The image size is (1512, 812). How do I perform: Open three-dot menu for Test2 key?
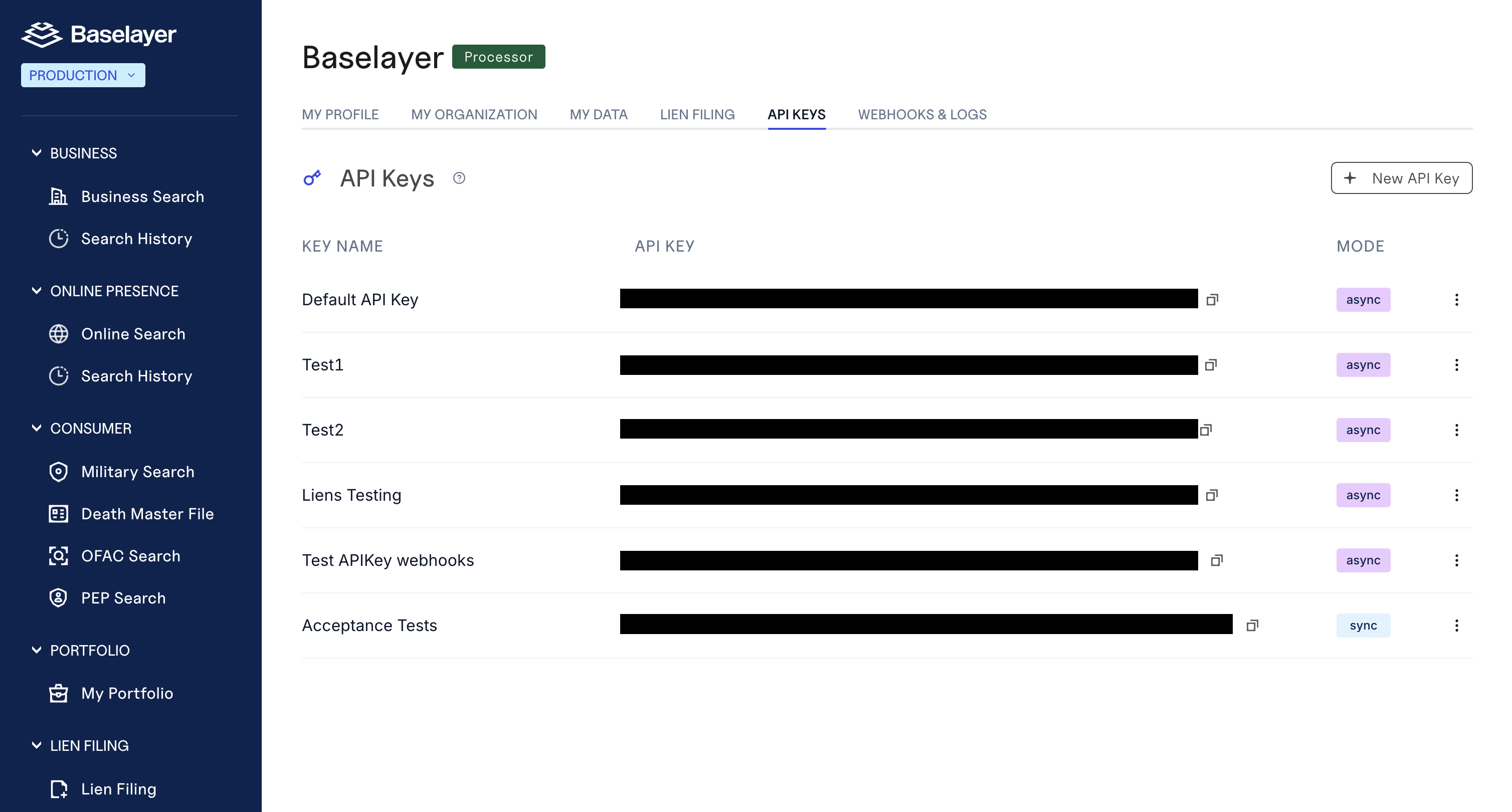pos(1456,430)
